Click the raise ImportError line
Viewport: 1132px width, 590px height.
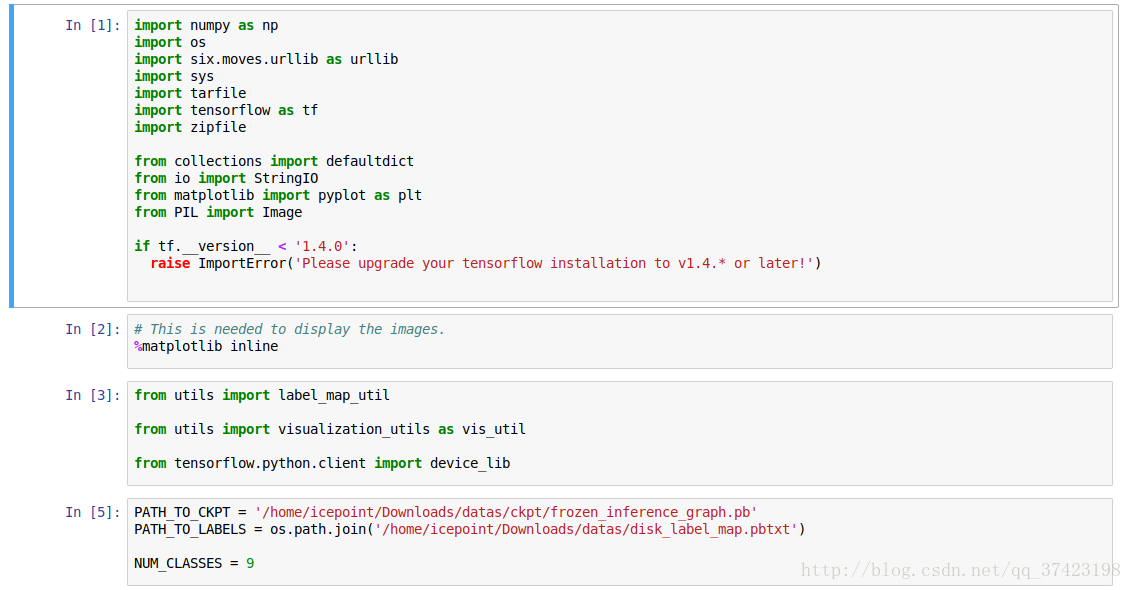pyautogui.click(x=485, y=264)
